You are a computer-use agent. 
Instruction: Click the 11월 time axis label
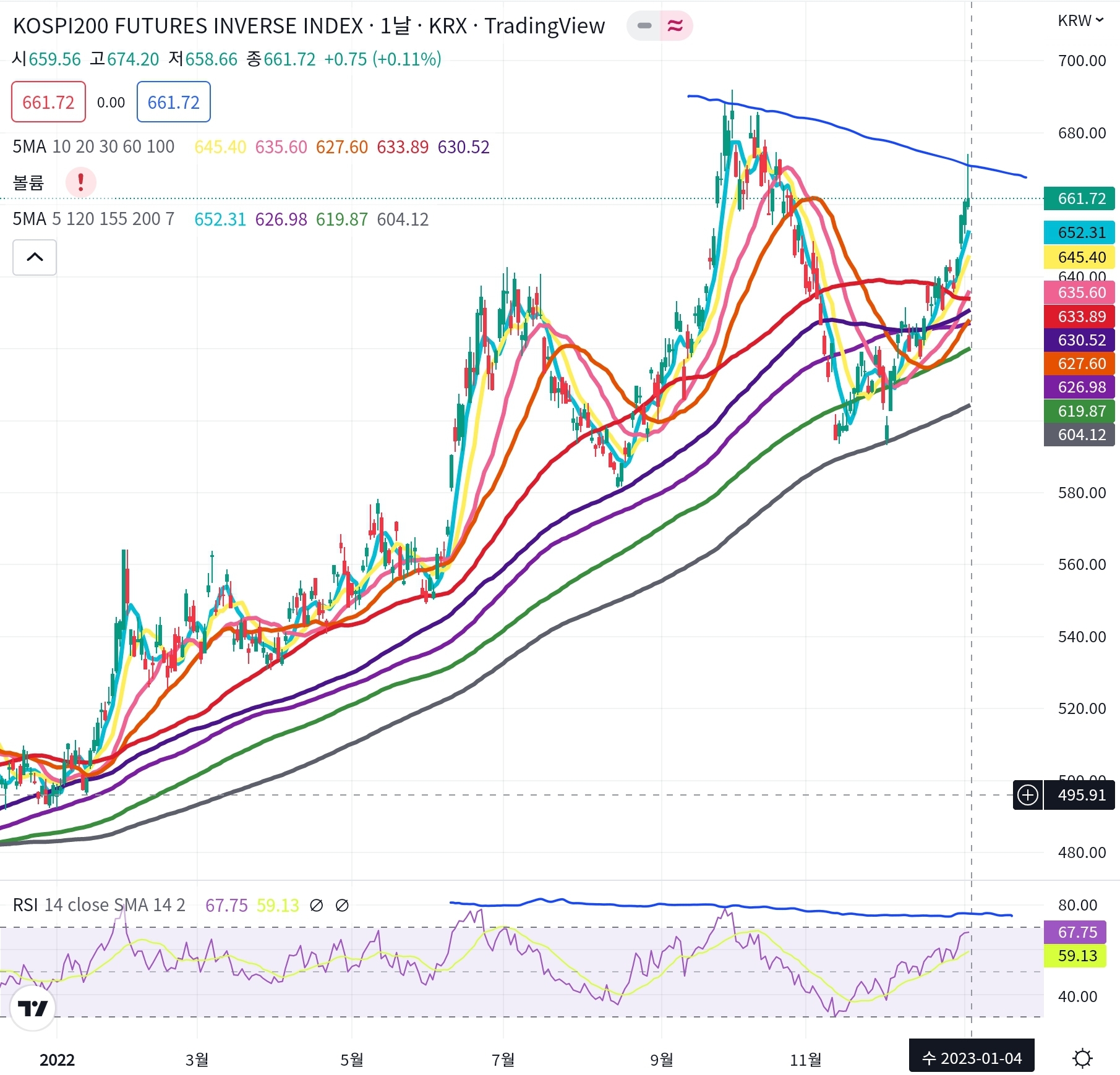pos(806,1060)
